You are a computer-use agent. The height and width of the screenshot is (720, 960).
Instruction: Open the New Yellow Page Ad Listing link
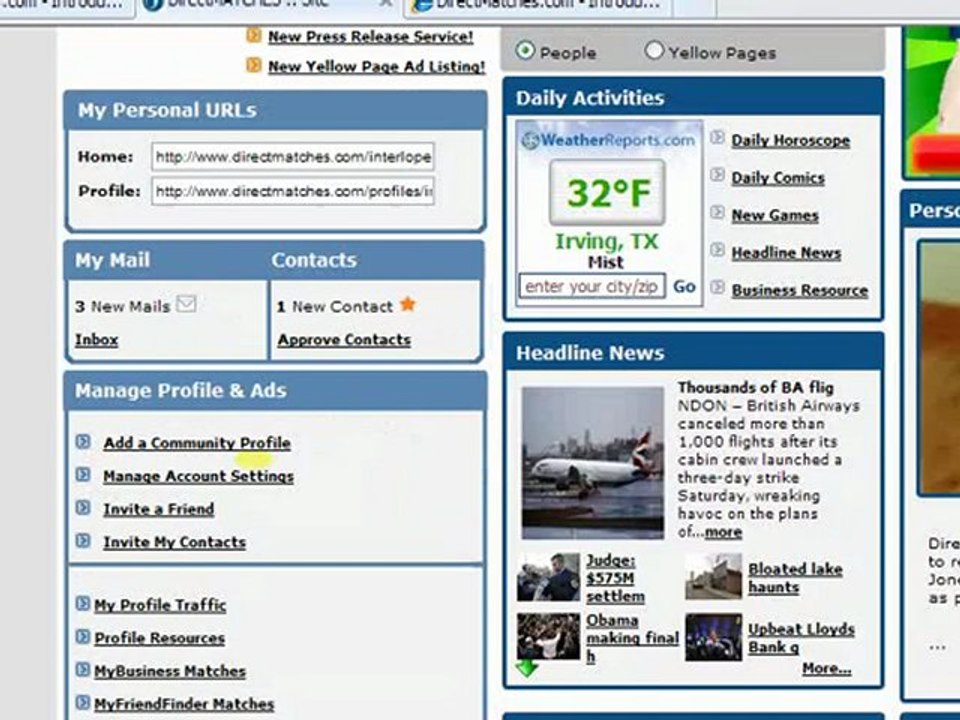[x=377, y=66]
